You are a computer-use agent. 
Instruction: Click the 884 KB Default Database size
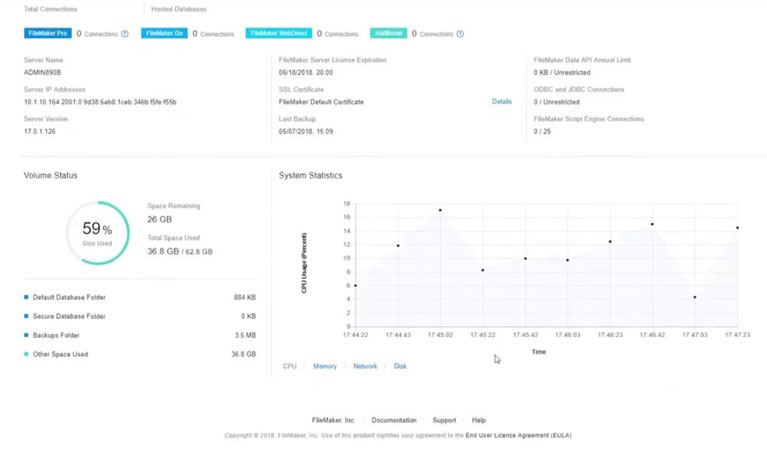(245, 297)
